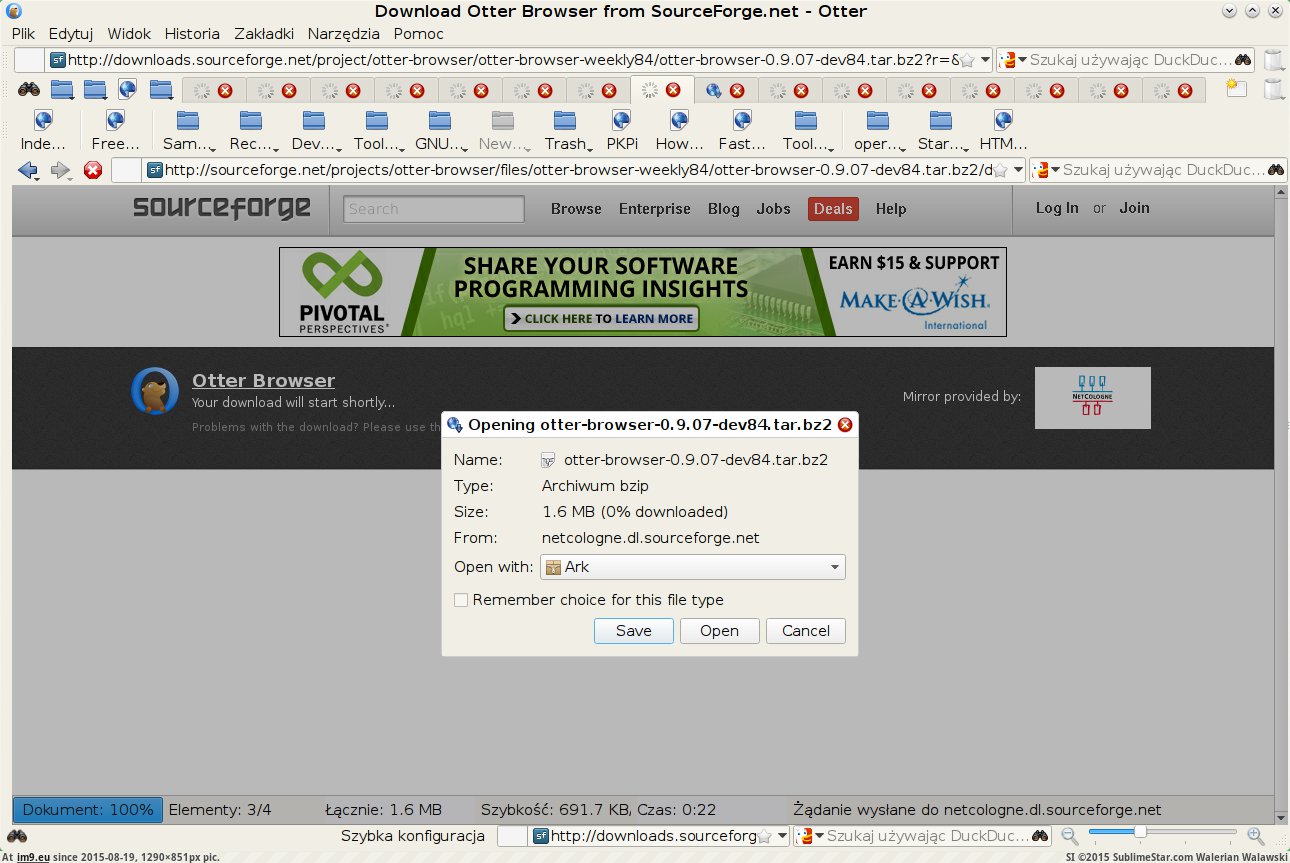Open the Enterprise link on SourceForge
This screenshot has height=863, width=1290.
(x=655, y=209)
